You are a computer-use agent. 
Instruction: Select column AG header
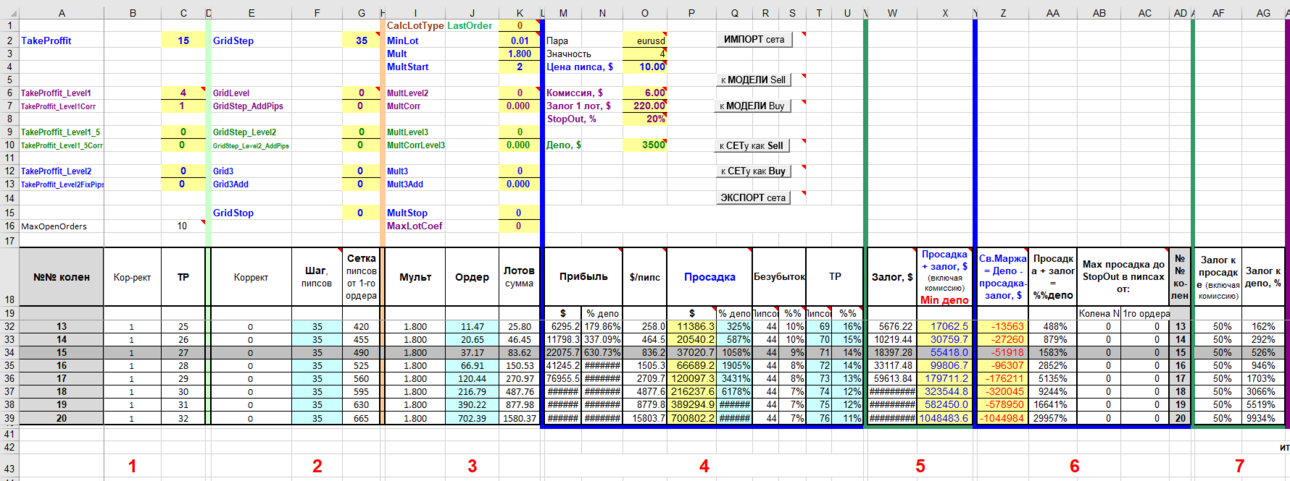pyautogui.click(x=1264, y=11)
